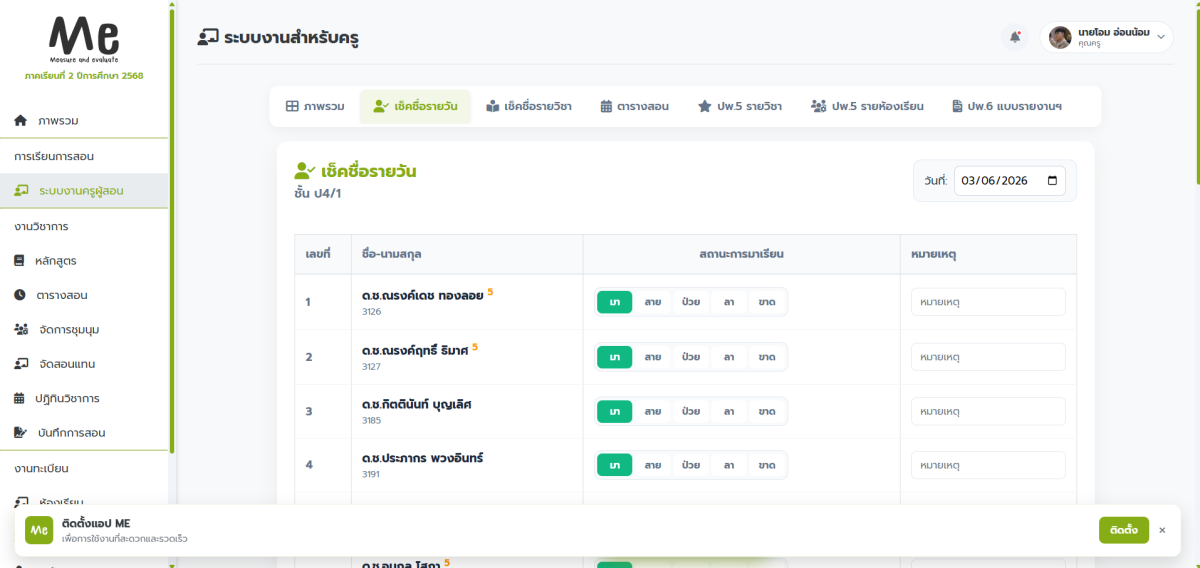Mark กิตตินันท์ บุญเลิศ as มา

click(614, 411)
